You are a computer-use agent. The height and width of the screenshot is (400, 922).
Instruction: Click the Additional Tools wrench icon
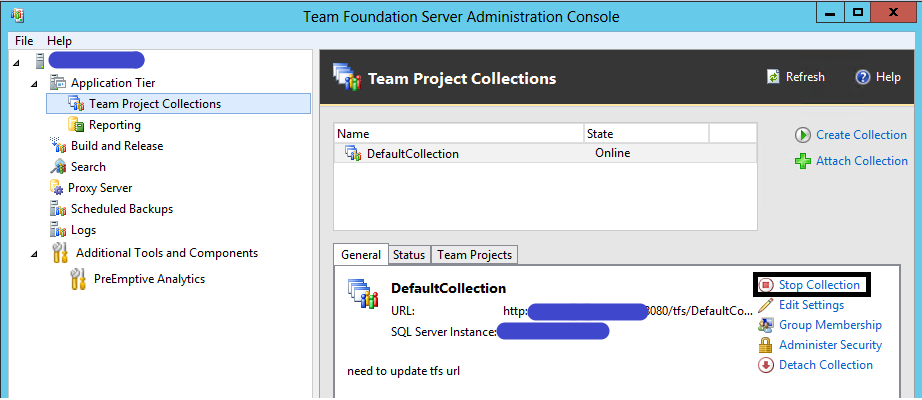click(60, 253)
